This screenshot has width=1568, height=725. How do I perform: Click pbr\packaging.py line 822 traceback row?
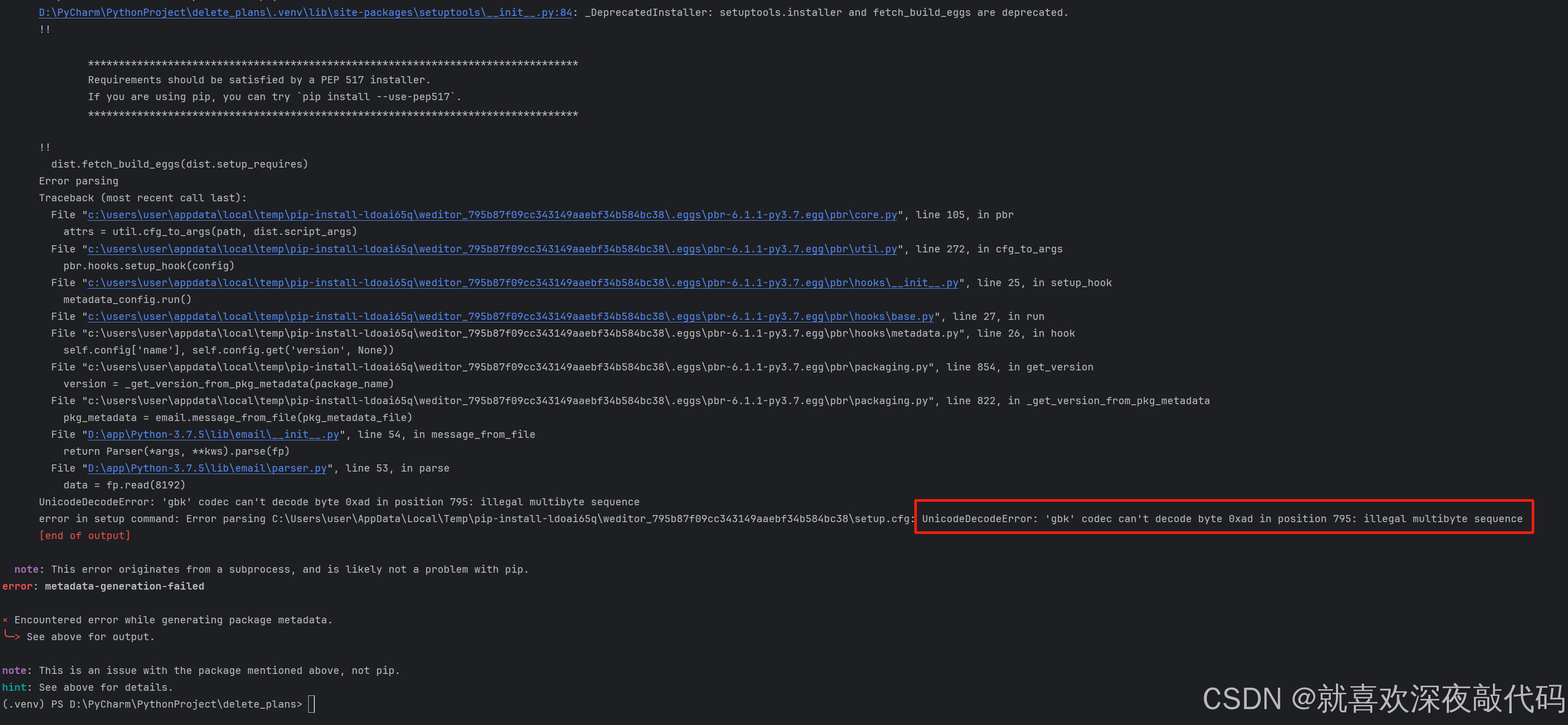coord(631,401)
